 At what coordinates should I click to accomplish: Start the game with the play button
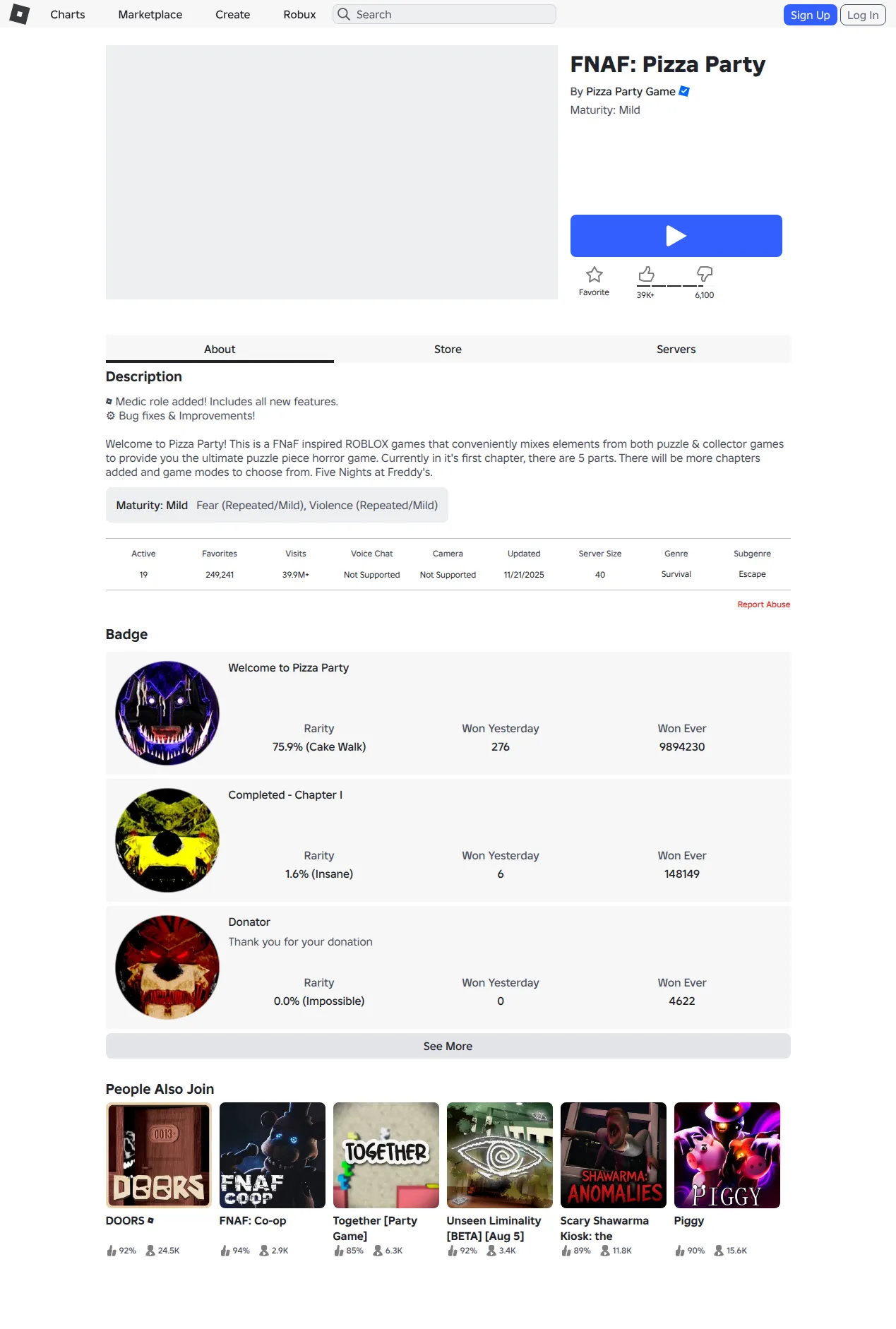[x=676, y=236]
